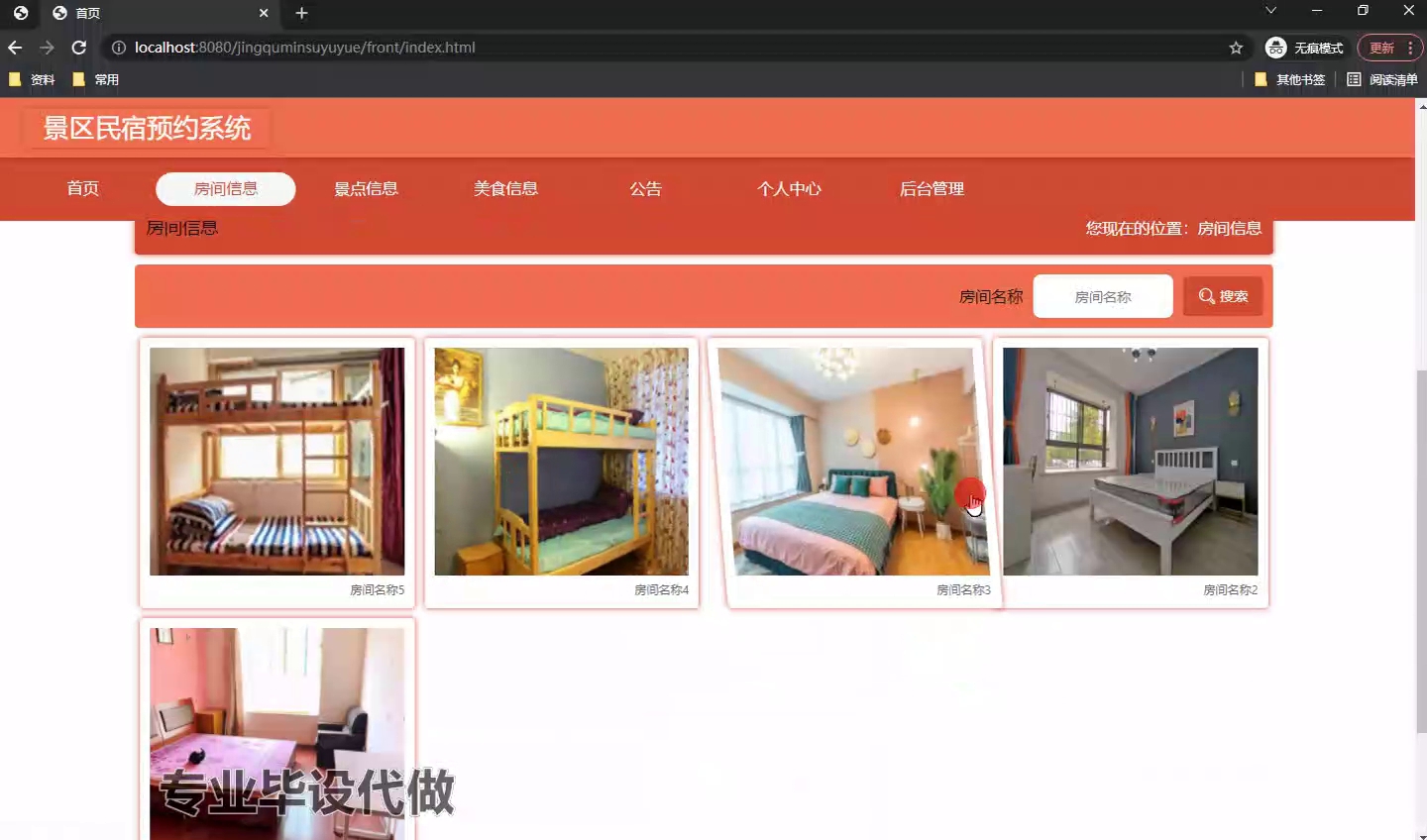1427x840 pixels.
Task: Reload the current page
Action: [78, 48]
